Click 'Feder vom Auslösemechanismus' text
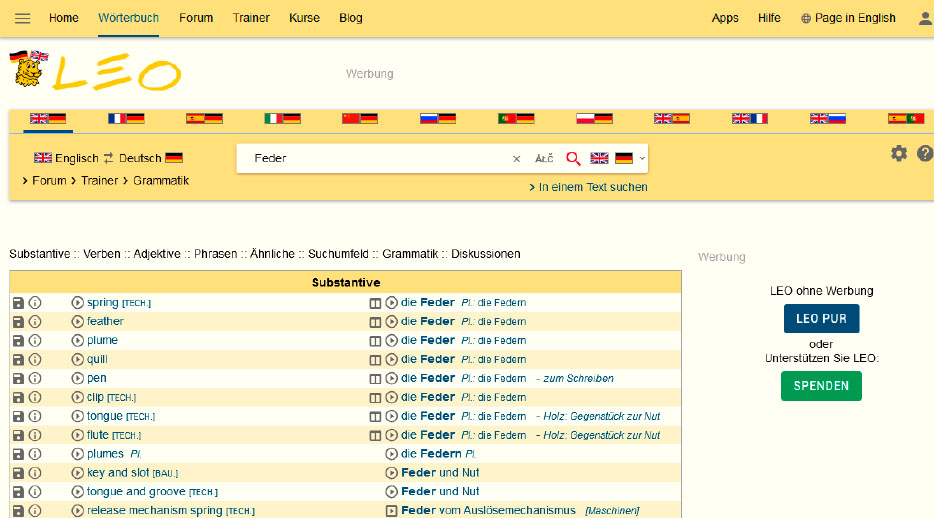934x518 pixels. click(488, 510)
